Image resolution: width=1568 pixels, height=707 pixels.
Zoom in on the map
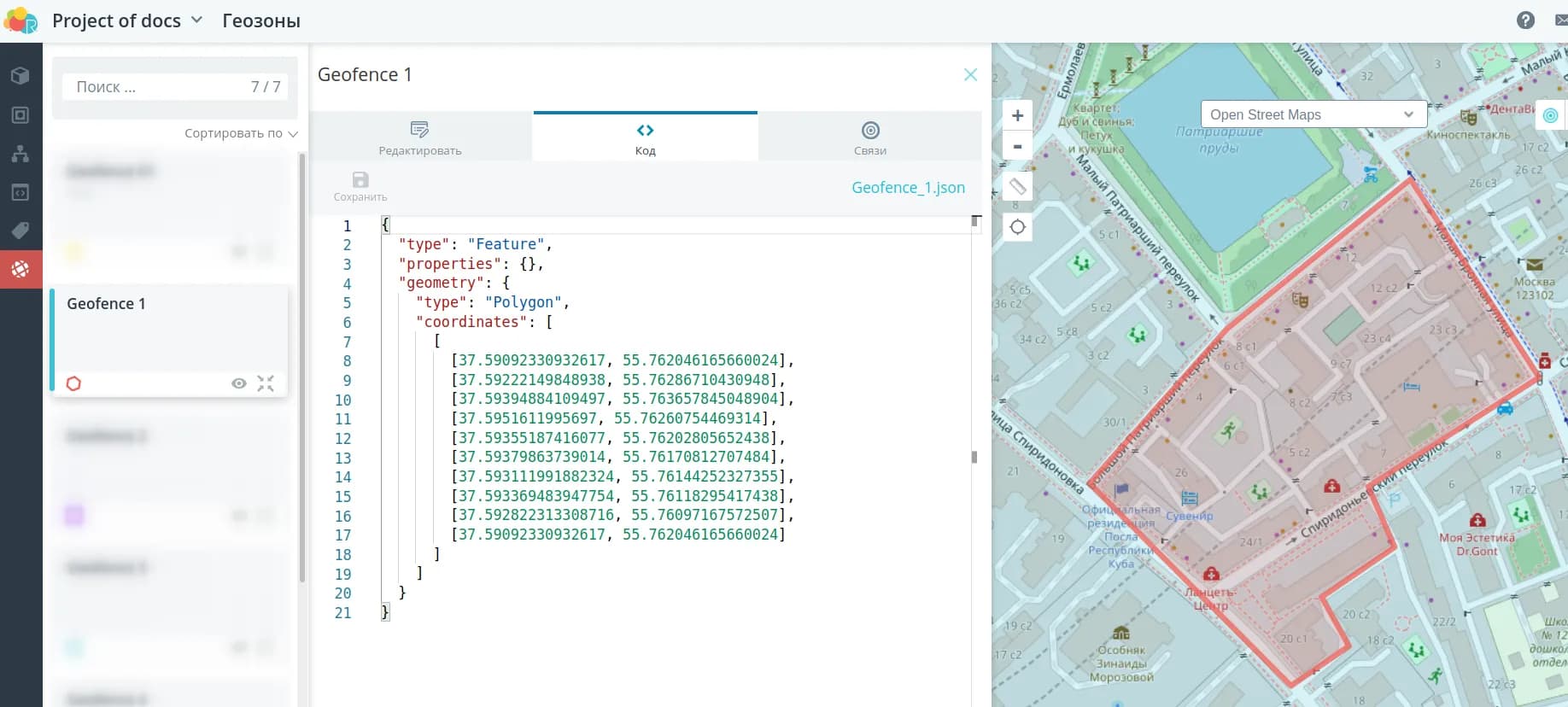pos(1017,116)
